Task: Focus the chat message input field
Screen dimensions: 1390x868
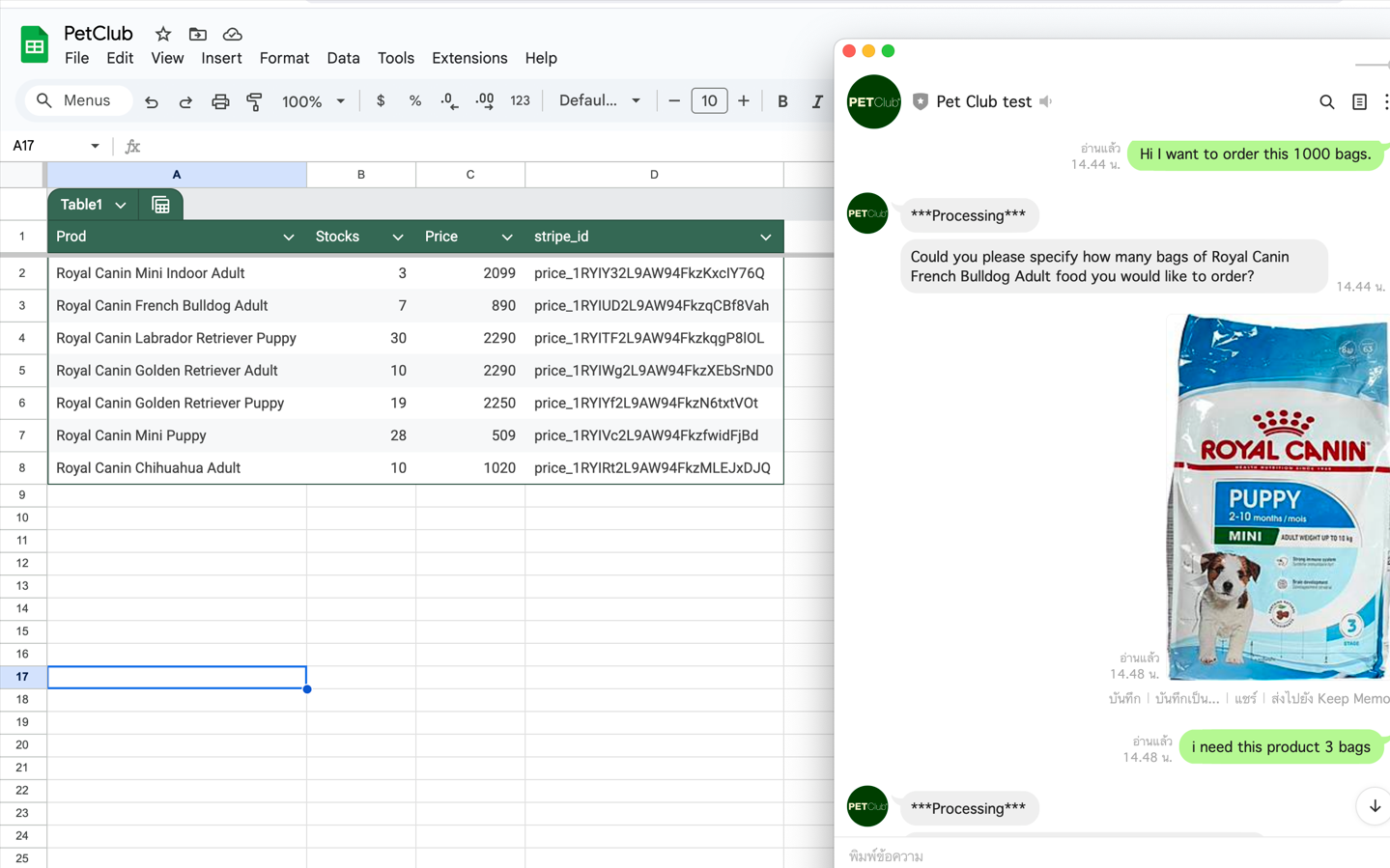Action: tap(1111, 855)
